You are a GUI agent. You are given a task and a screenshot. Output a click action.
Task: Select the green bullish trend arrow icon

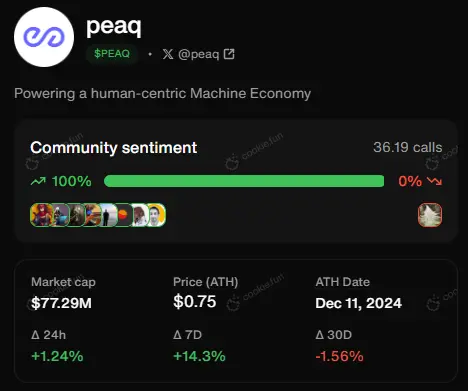point(38,181)
